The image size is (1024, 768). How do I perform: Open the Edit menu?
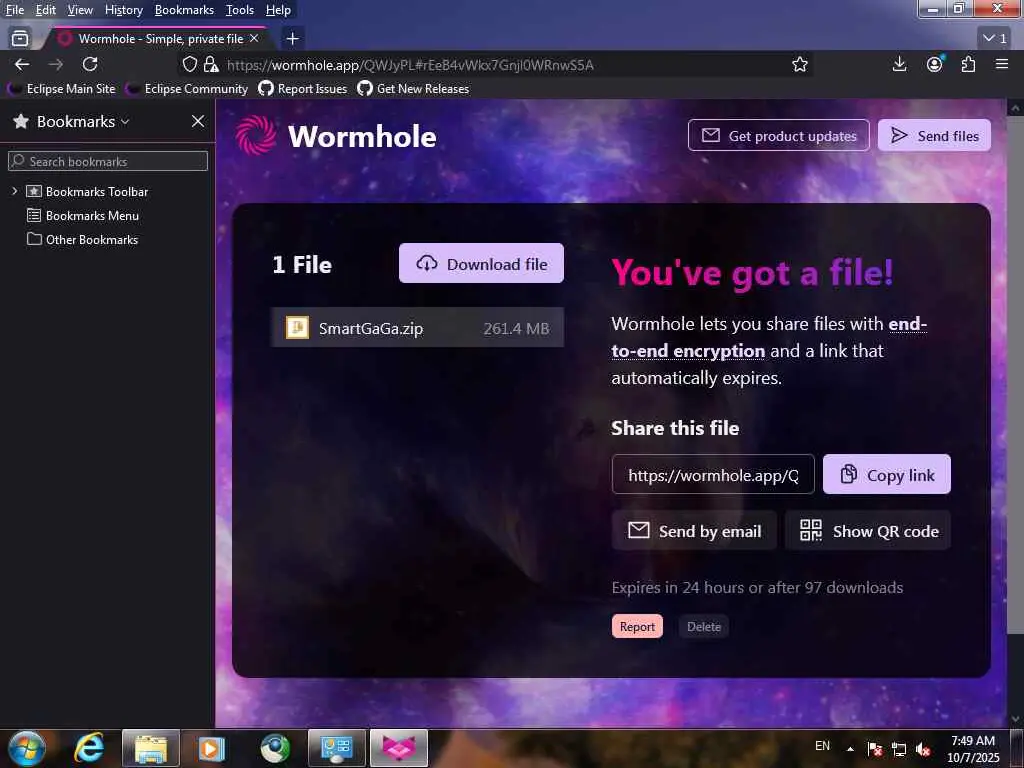click(x=45, y=10)
